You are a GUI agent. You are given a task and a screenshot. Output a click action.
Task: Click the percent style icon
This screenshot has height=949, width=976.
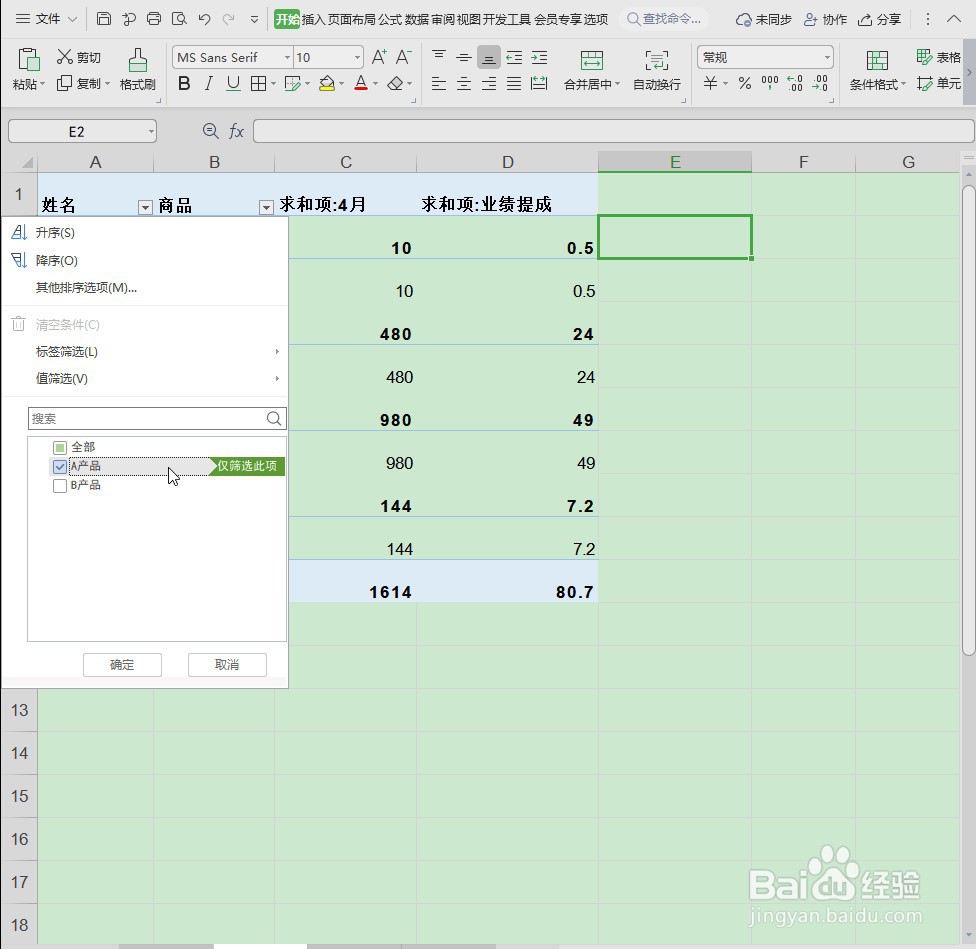coord(745,84)
